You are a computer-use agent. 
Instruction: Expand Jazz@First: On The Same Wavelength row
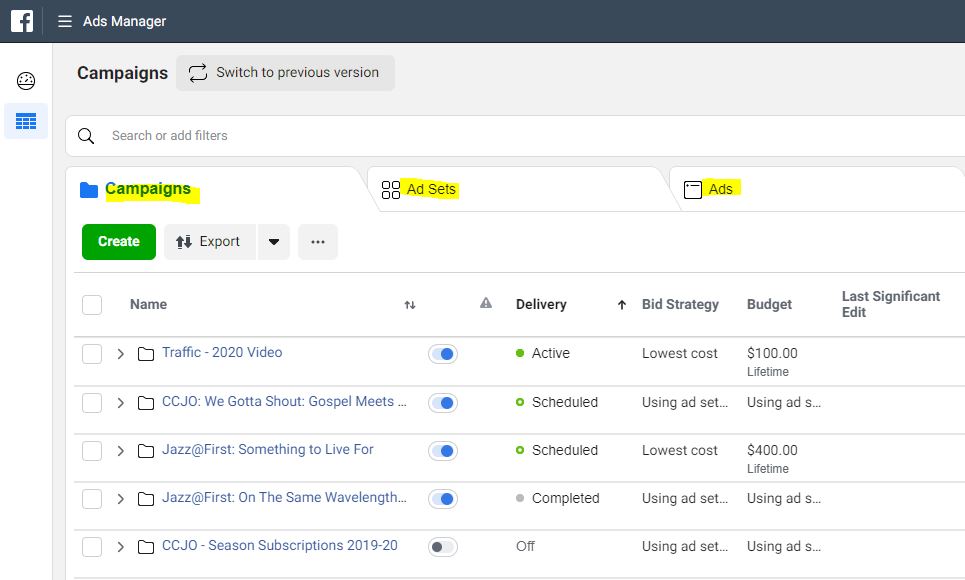click(121, 499)
